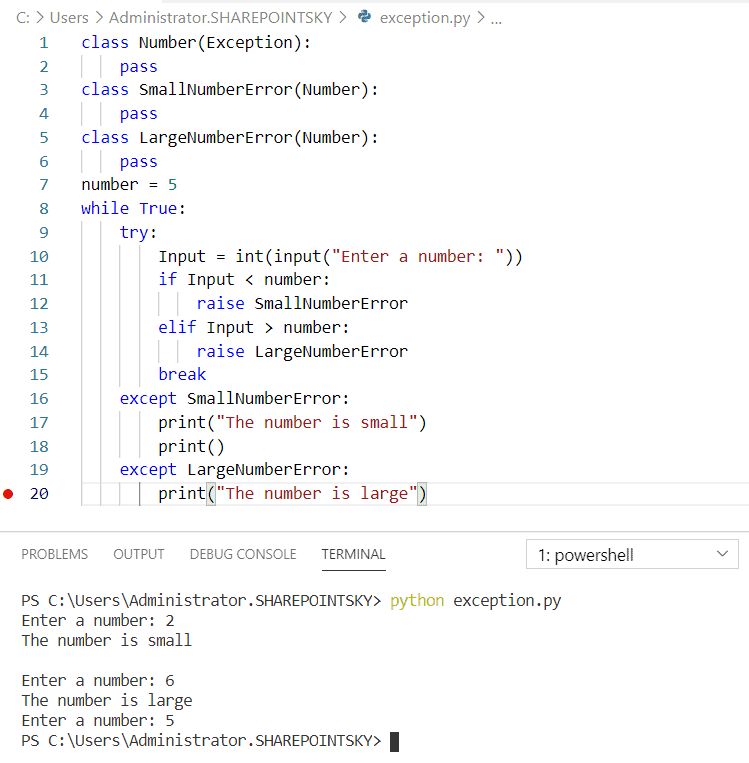Click the C: breadcrumb segment

[x=23, y=18]
